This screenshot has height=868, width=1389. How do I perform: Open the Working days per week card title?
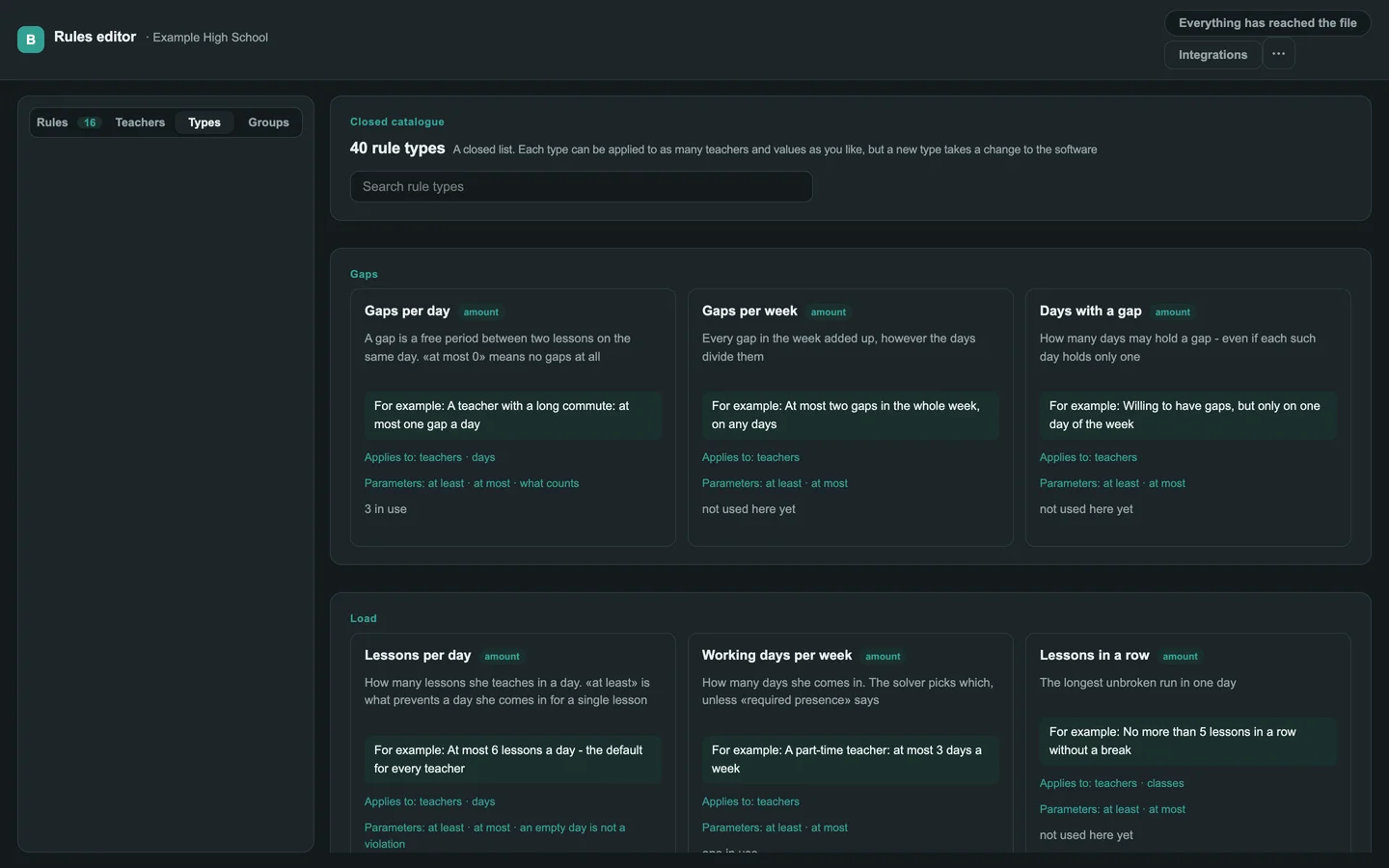[x=776, y=655]
